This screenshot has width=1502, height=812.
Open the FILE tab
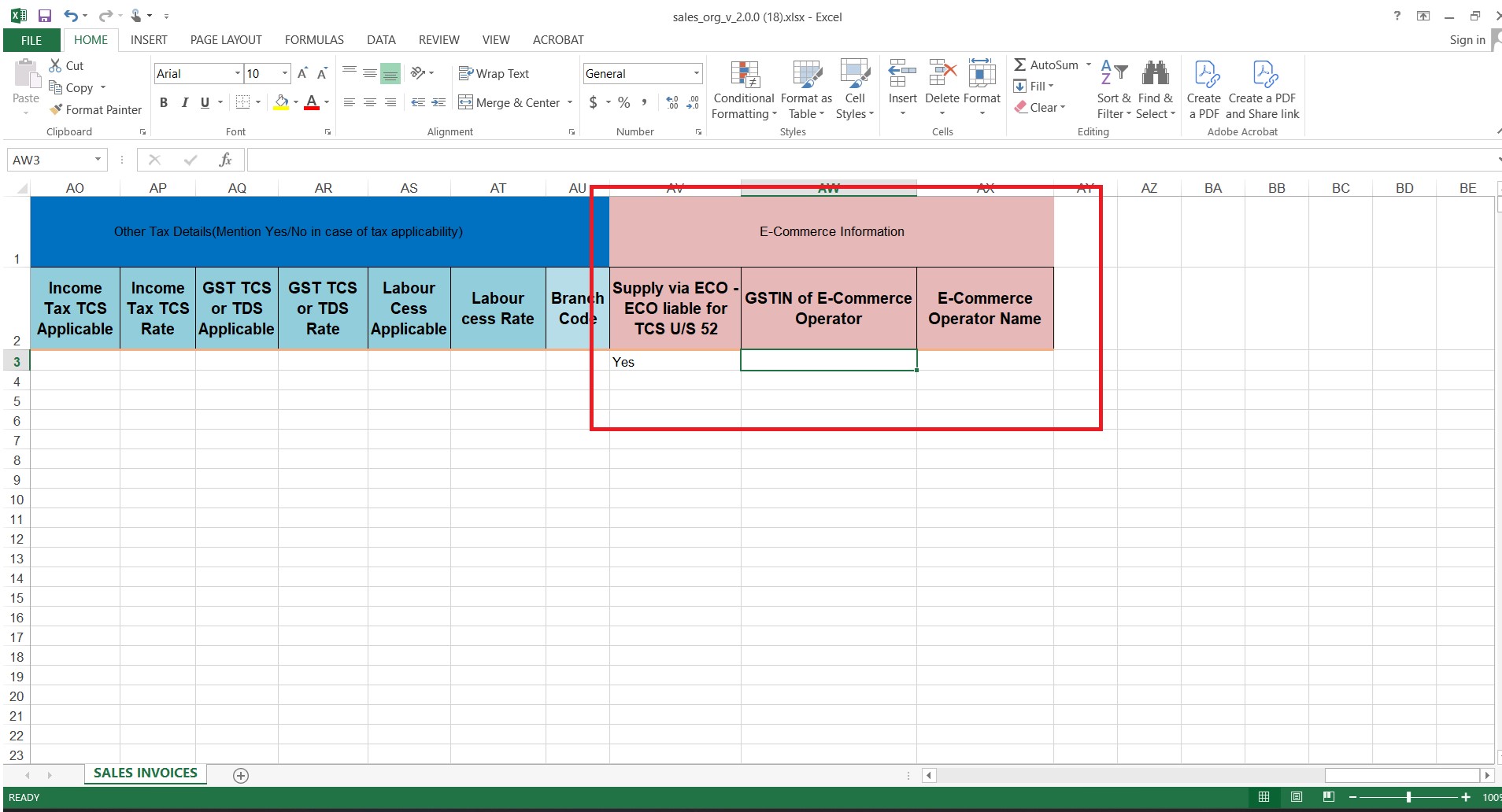(x=31, y=40)
